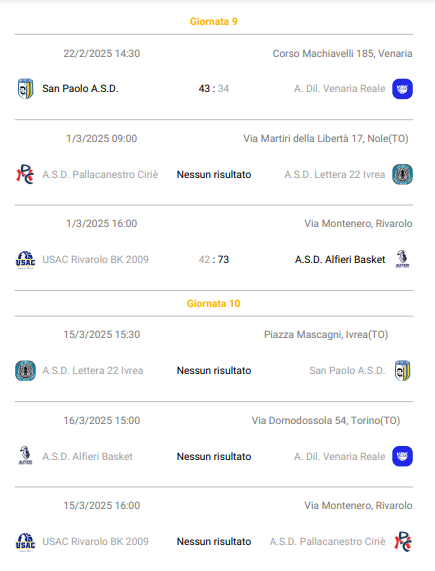Click Venaria Reale blue logo in 22/2/2025 match
Screen dimensions: 435x571
click(x=402, y=89)
